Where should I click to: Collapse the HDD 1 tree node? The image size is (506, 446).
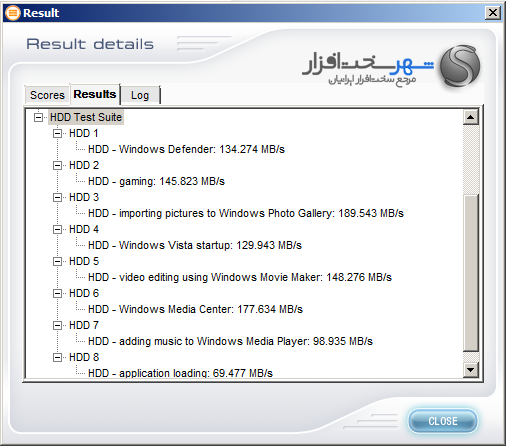point(57,134)
